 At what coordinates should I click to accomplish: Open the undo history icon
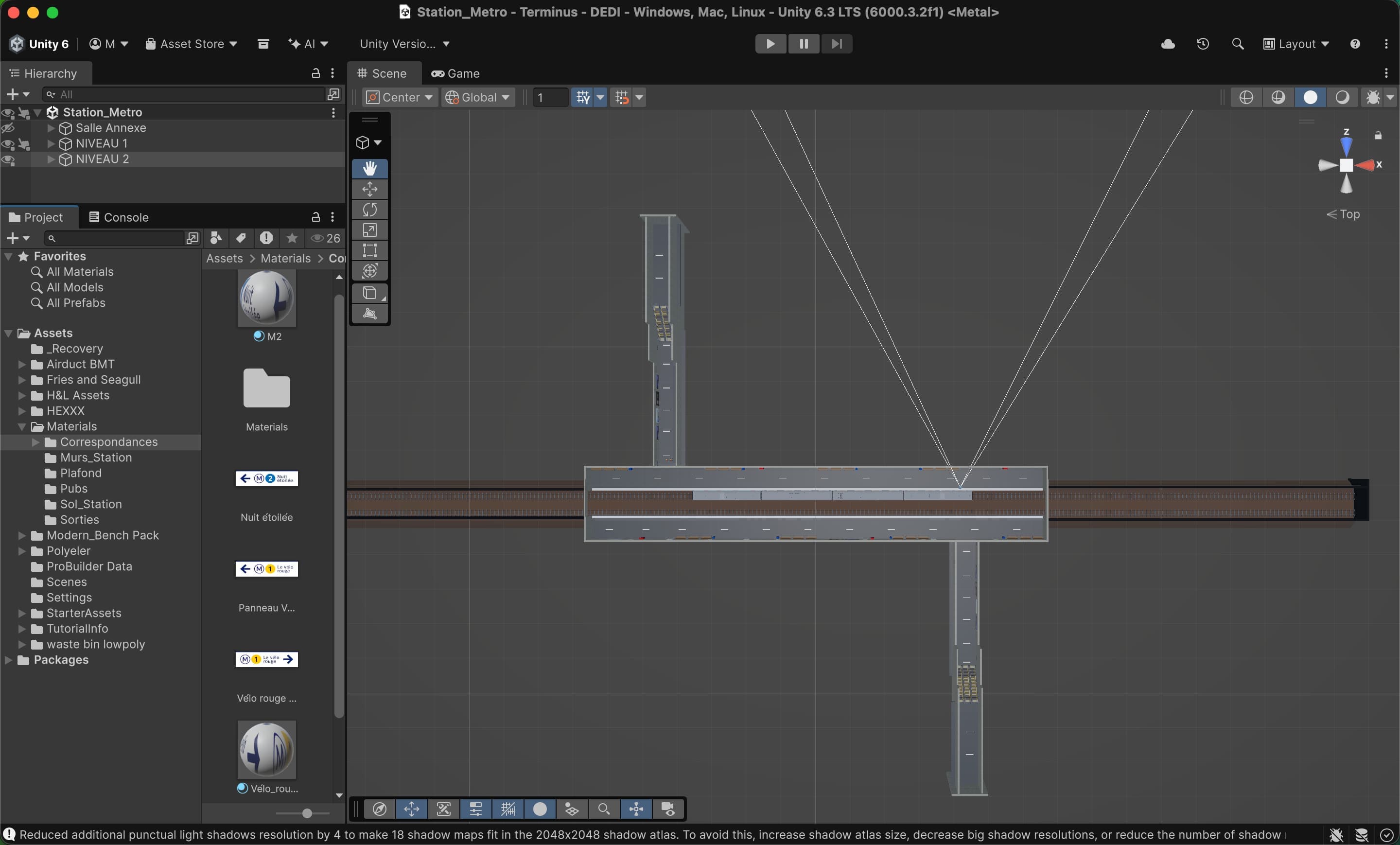(x=1202, y=44)
